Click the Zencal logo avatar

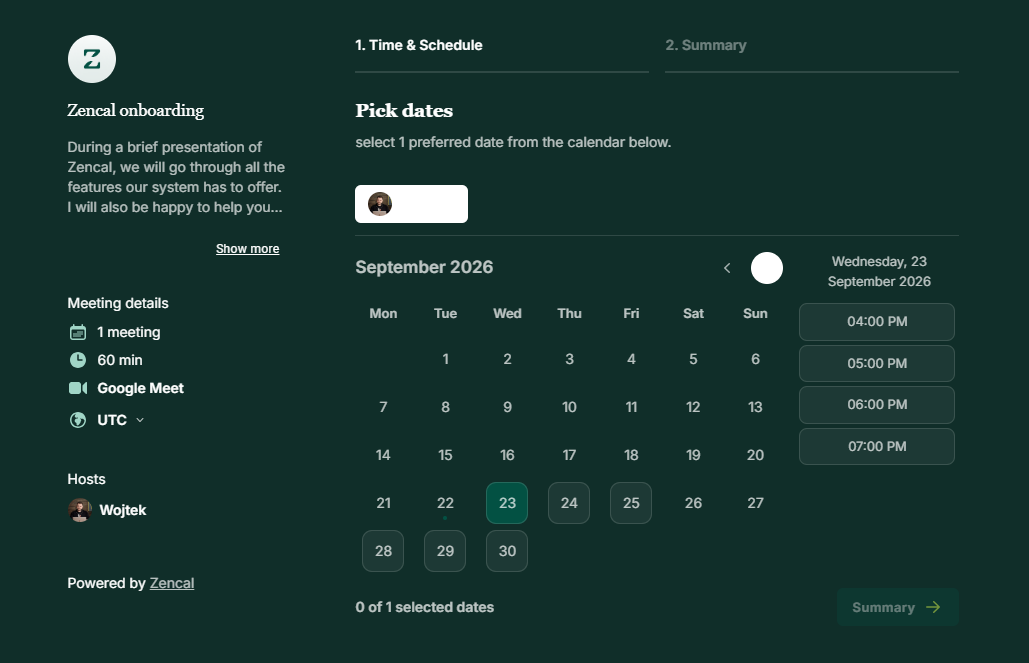pos(92,59)
